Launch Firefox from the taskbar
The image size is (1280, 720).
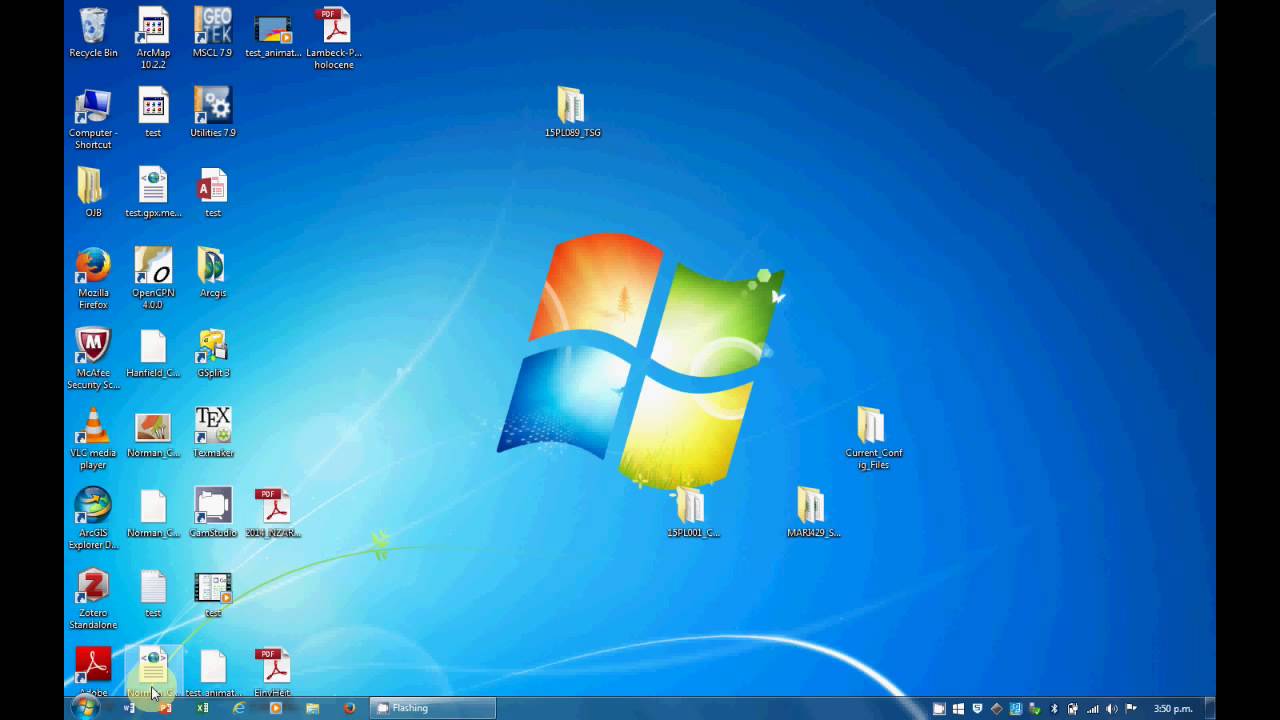click(349, 708)
